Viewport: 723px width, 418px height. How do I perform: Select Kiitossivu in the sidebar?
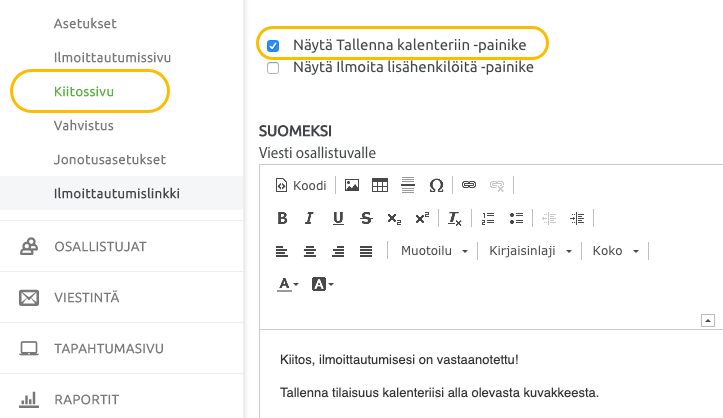(x=84, y=91)
